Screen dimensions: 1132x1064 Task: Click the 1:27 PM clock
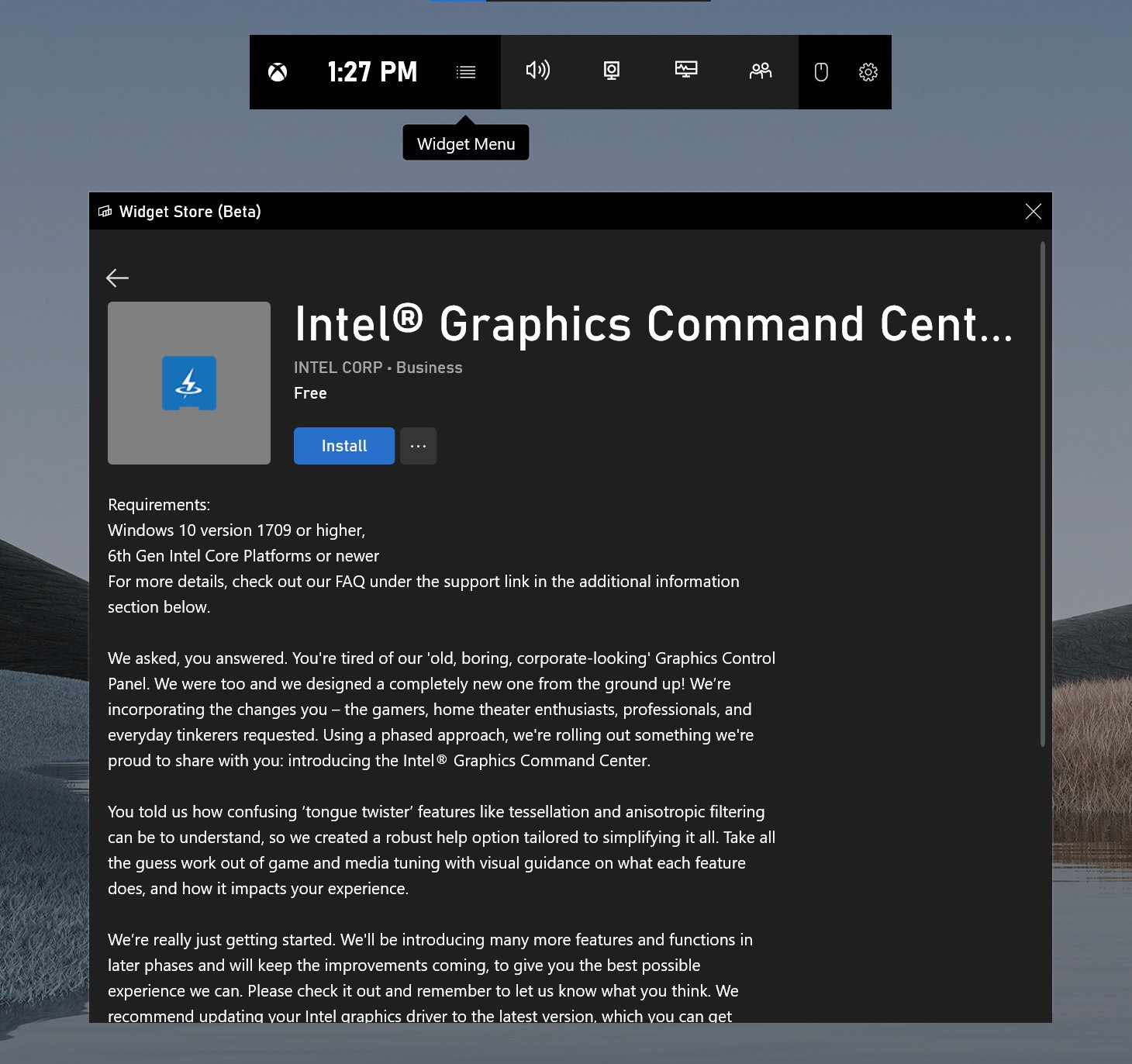pos(372,72)
